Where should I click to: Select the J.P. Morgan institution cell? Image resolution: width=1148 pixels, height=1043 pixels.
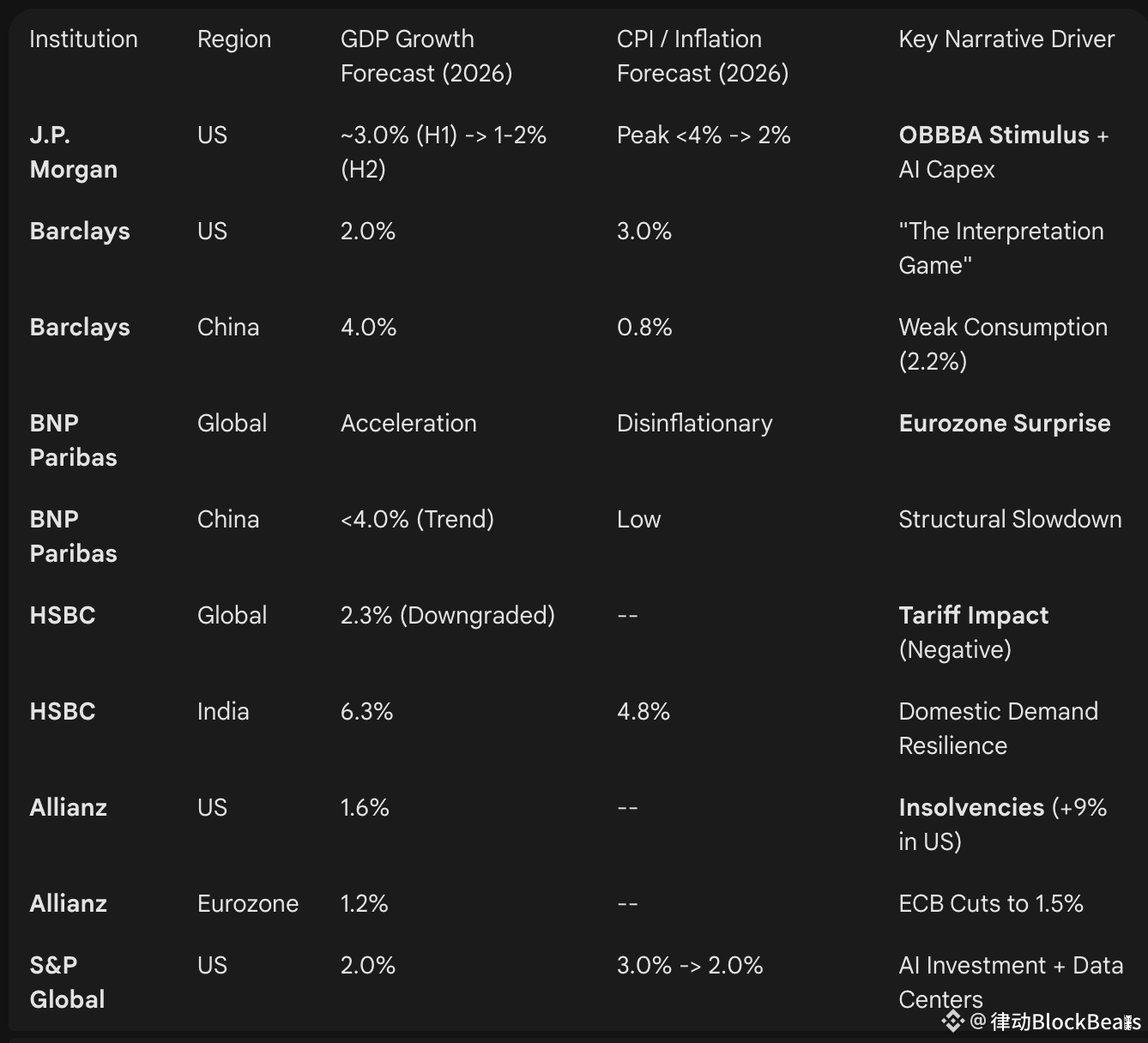click(73, 152)
